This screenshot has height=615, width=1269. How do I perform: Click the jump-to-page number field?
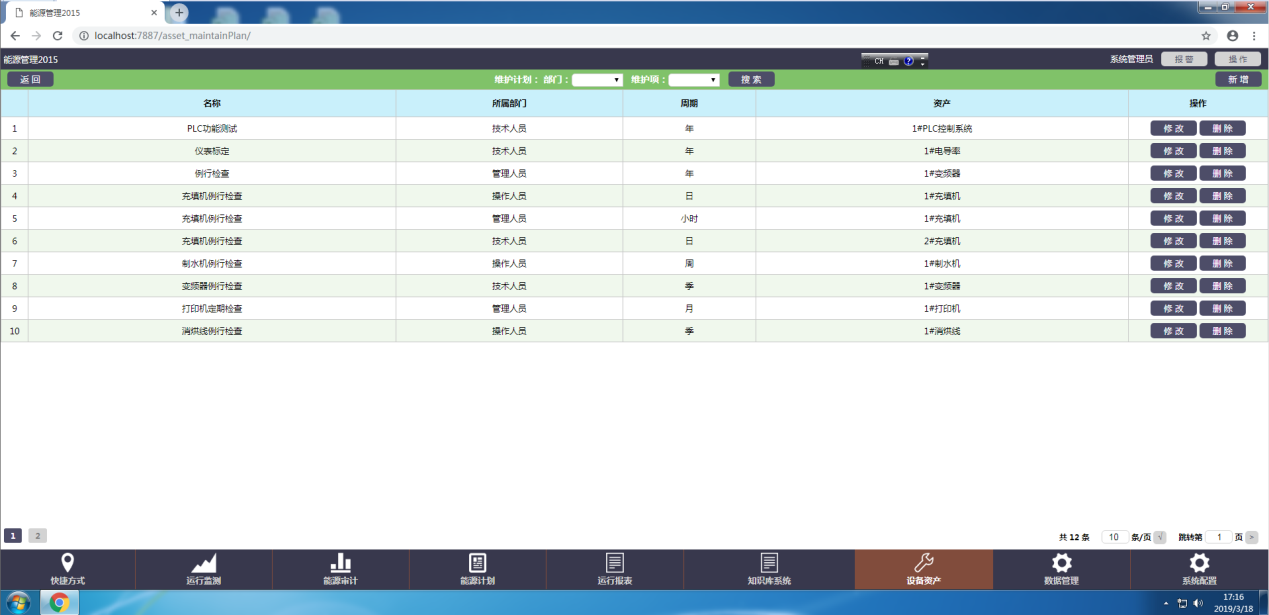point(1218,537)
